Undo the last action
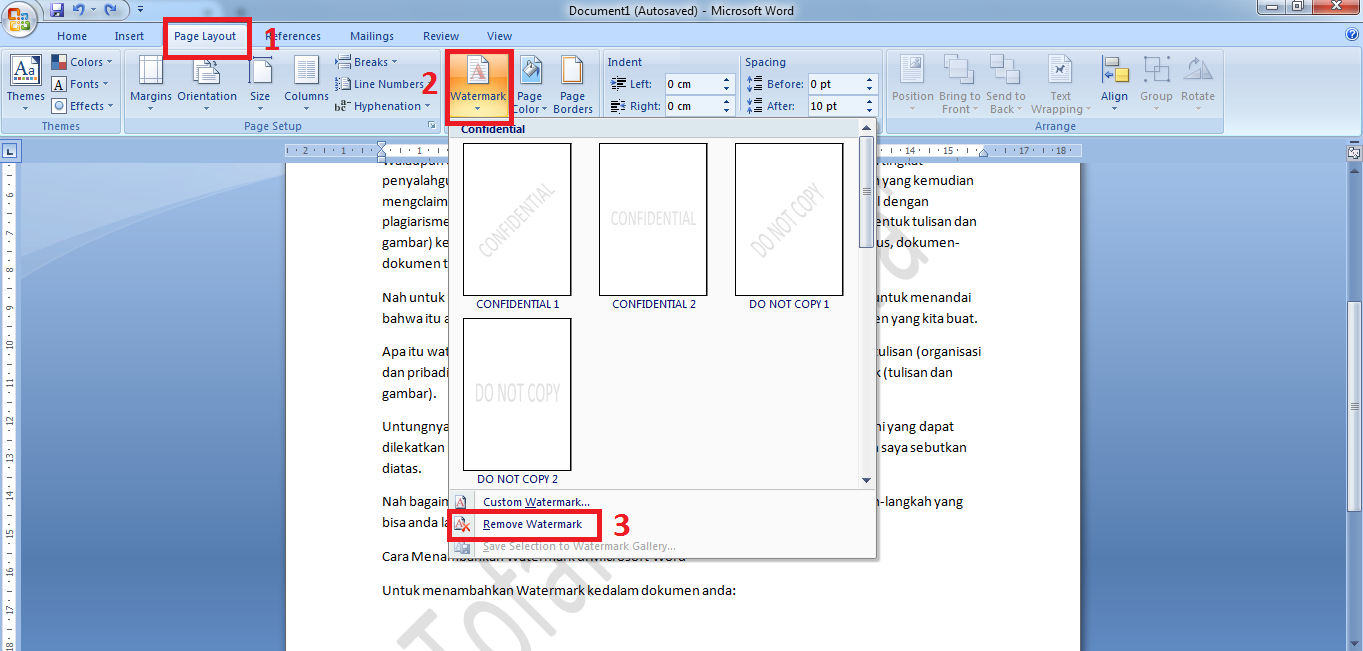This screenshot has width=1363, height=651. coord(79,11)
